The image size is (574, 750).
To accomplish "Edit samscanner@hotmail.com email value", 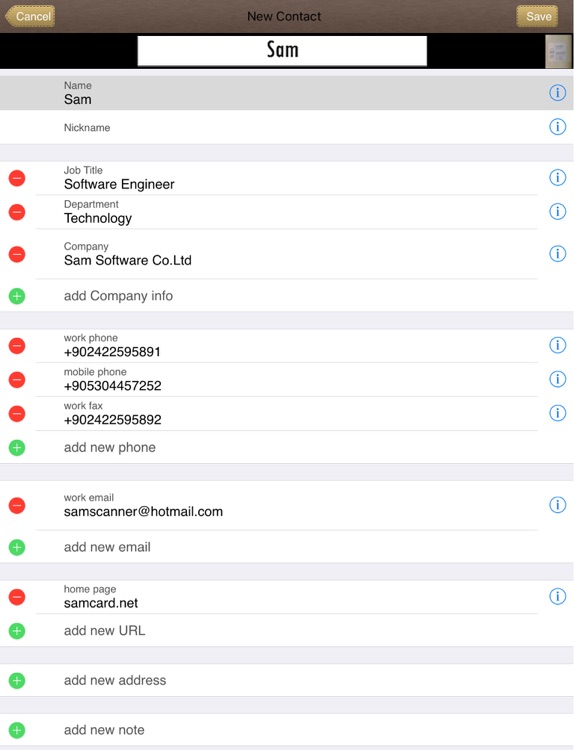I will tap(143, 512).
